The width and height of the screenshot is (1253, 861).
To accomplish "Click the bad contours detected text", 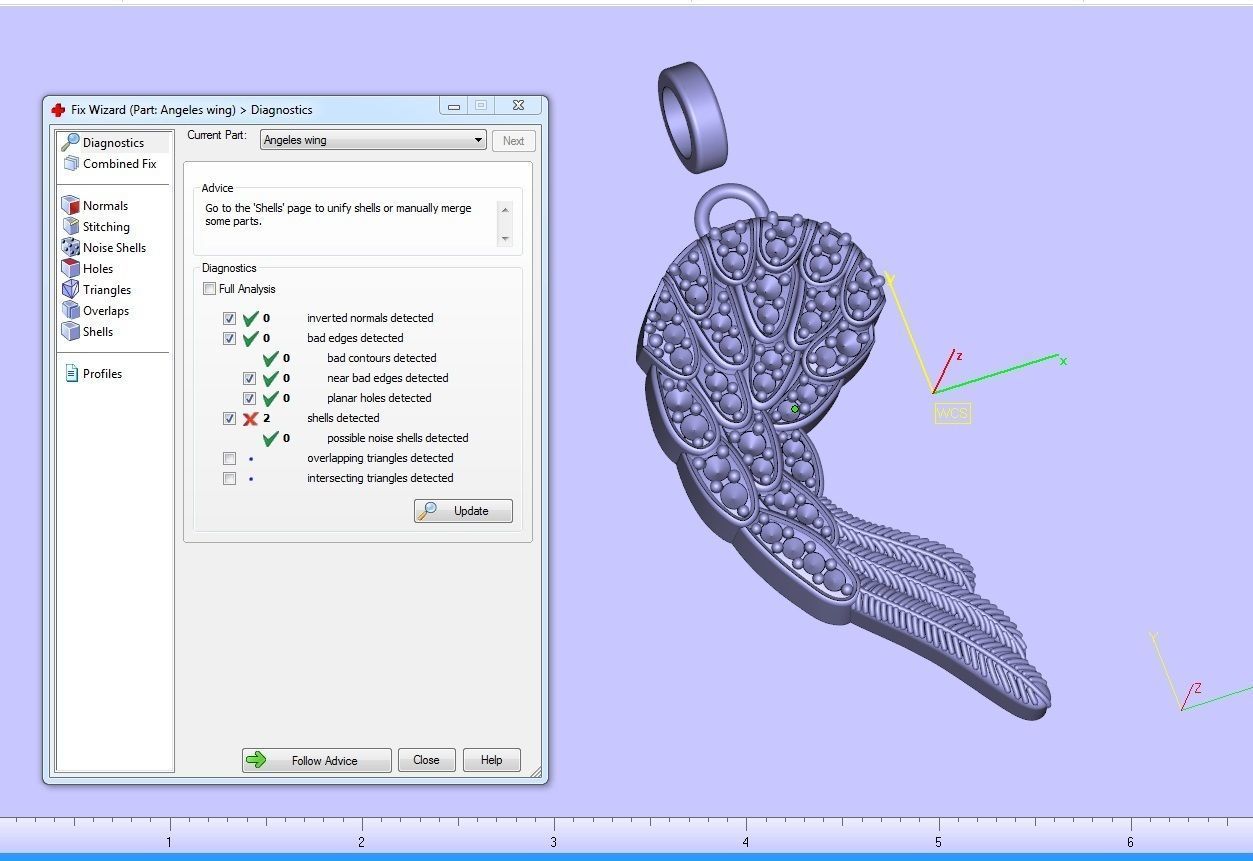I will pos(381,358).
